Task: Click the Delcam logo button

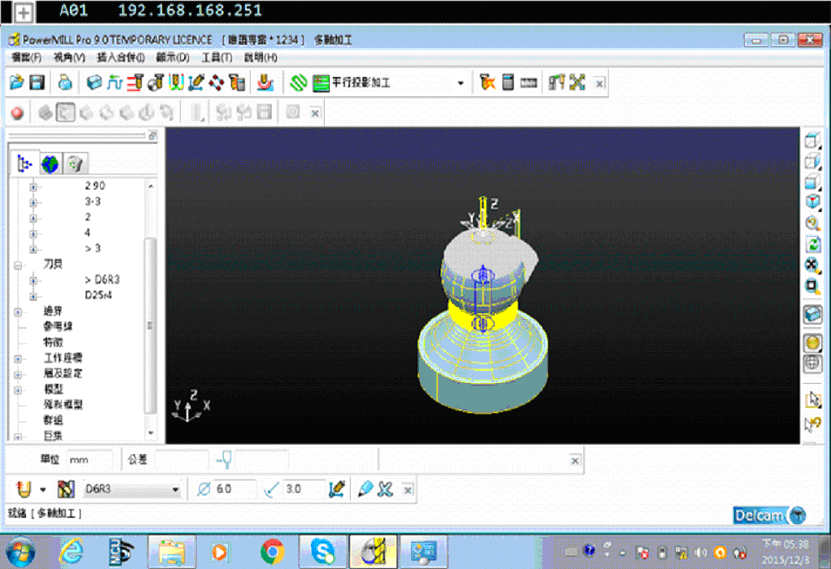Action: click(768, 515)
